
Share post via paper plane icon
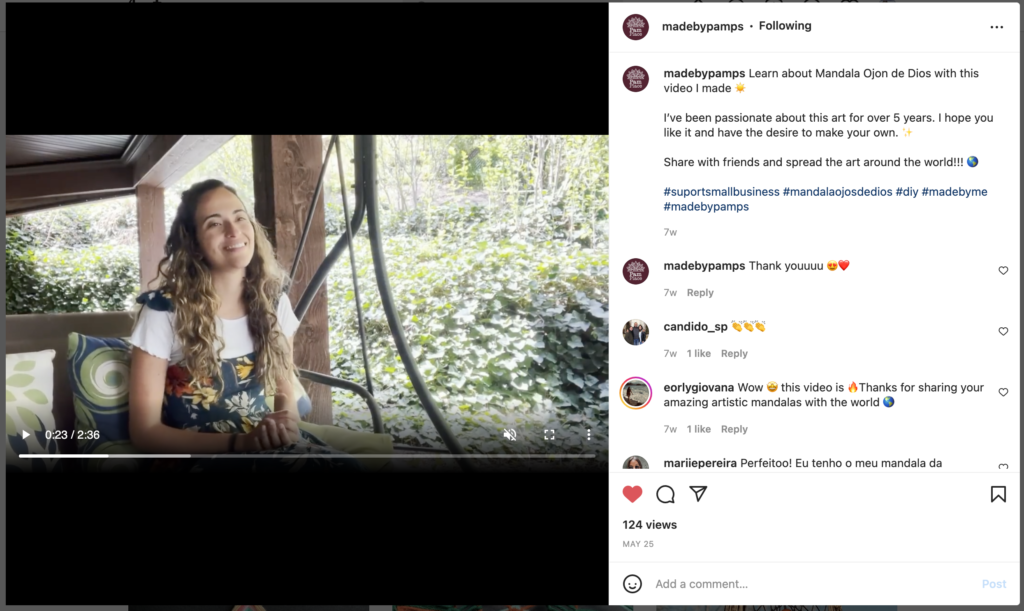click(x=698, y=494)
